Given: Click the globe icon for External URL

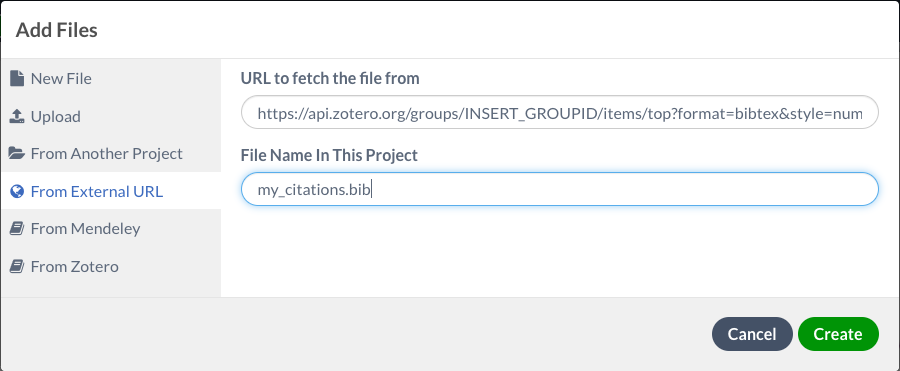Looking at the screenshot, I should click(17, 191).
